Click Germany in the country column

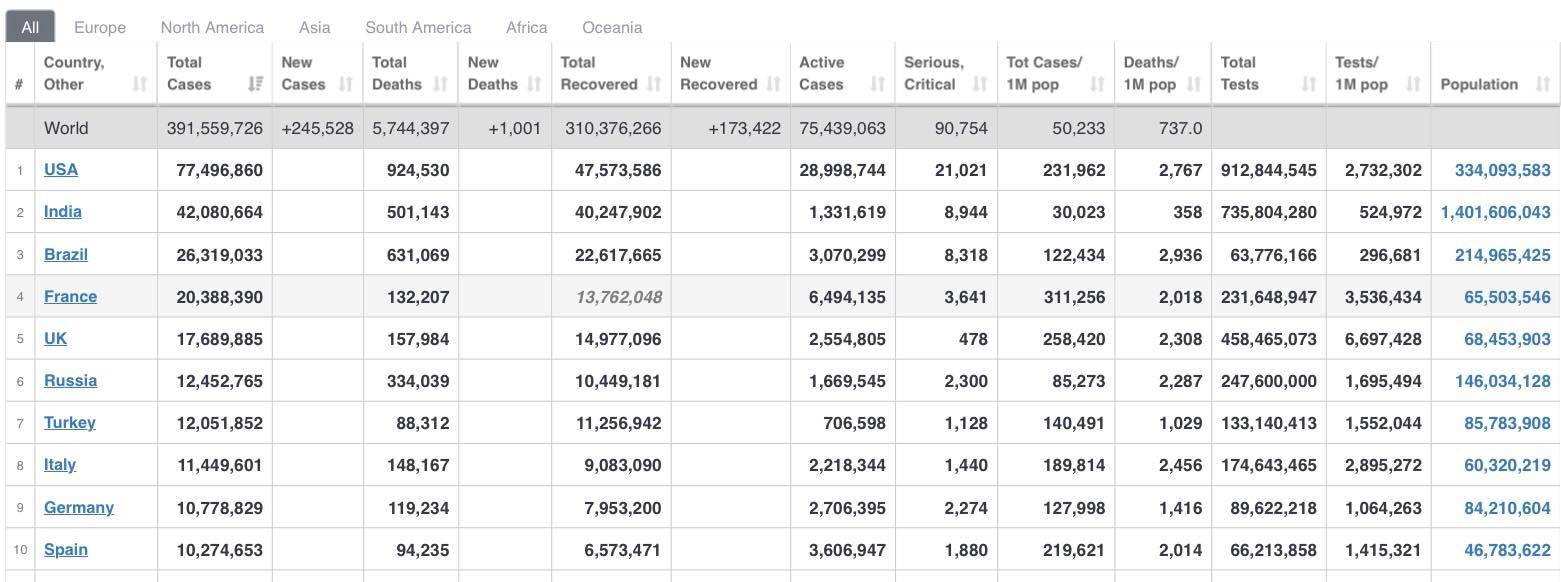79,507
